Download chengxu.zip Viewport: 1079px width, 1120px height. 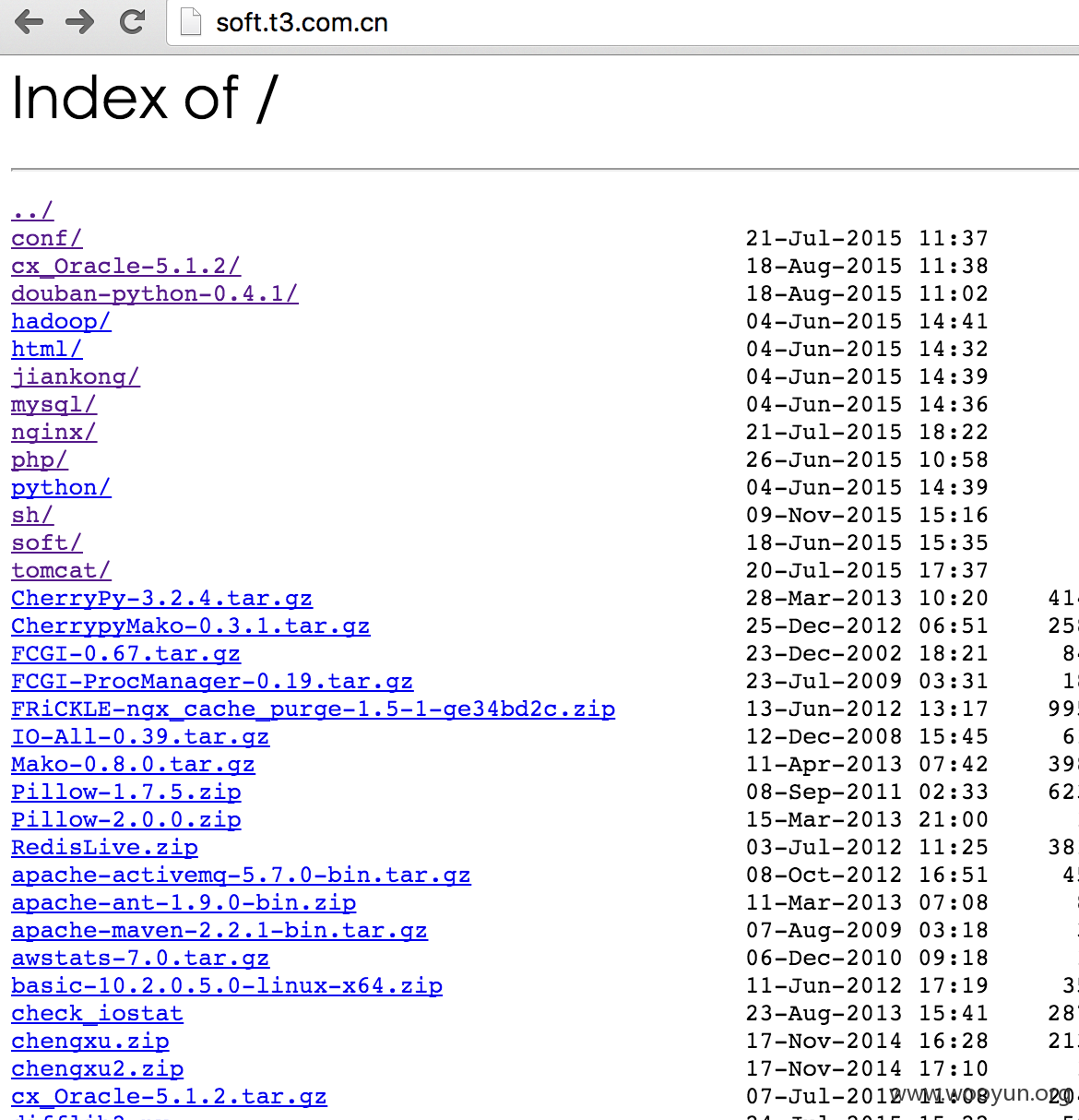click(90, 1041)
